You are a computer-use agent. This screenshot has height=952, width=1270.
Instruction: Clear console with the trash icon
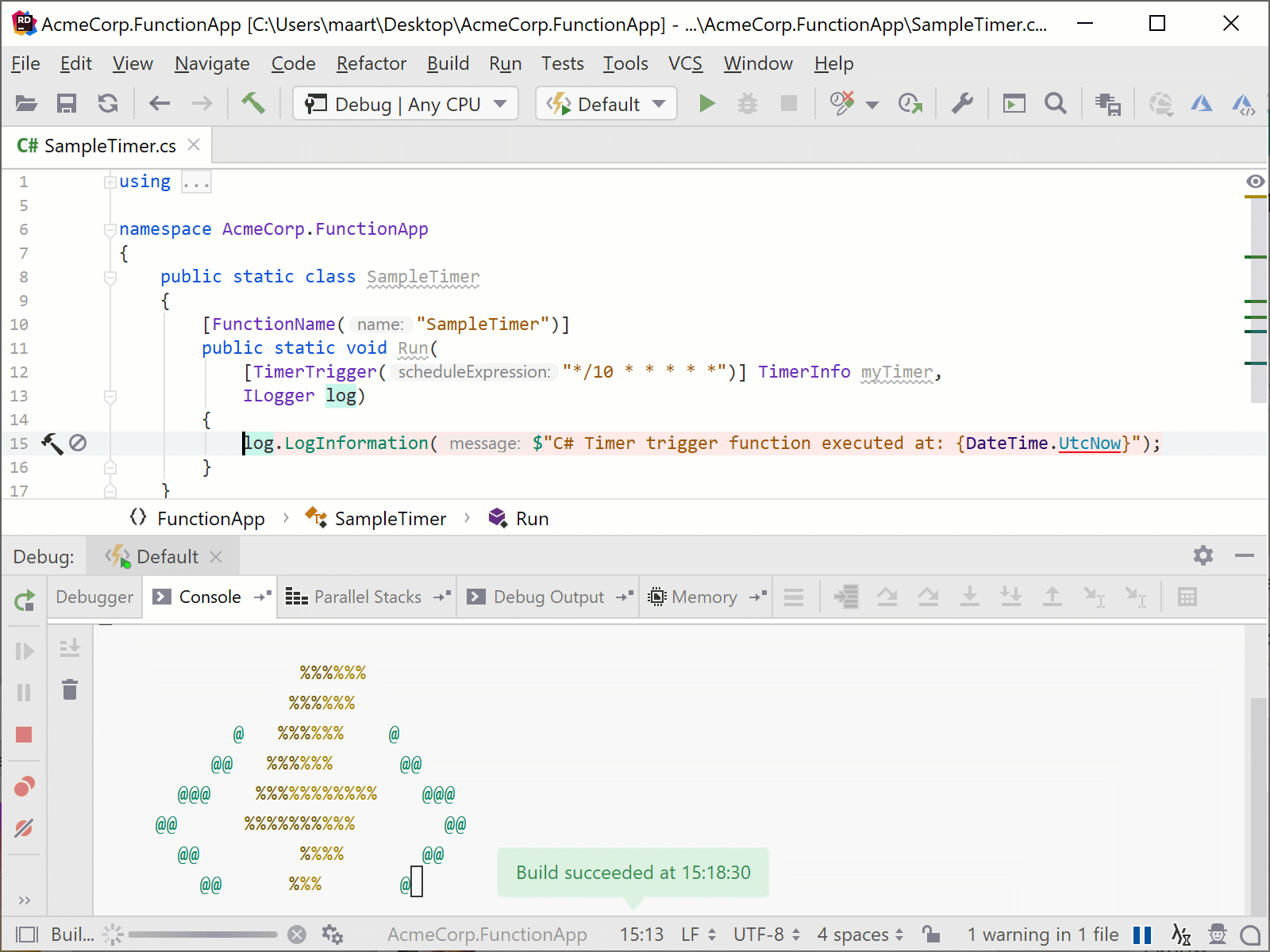click(x=70, y=689)
